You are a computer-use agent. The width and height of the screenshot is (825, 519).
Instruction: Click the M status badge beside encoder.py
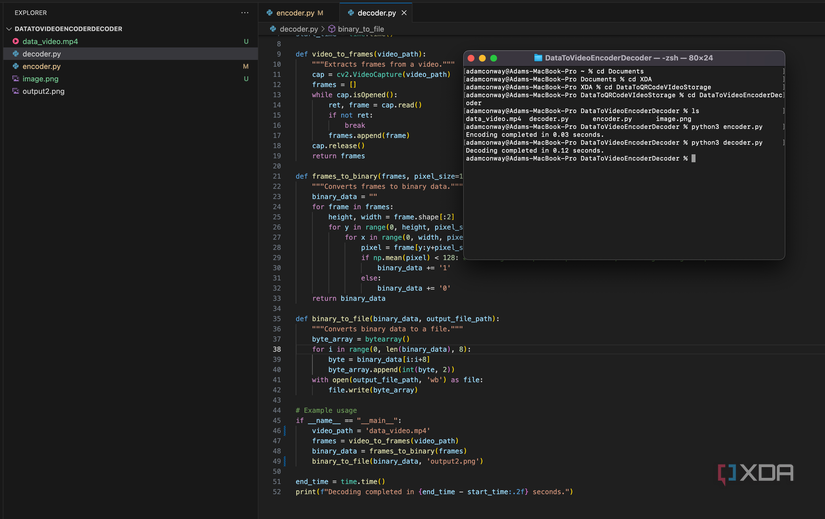pos(246,66)
